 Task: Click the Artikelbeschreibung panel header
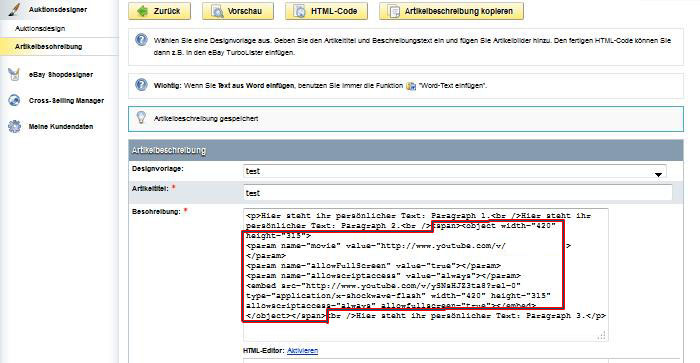(406, 150)
